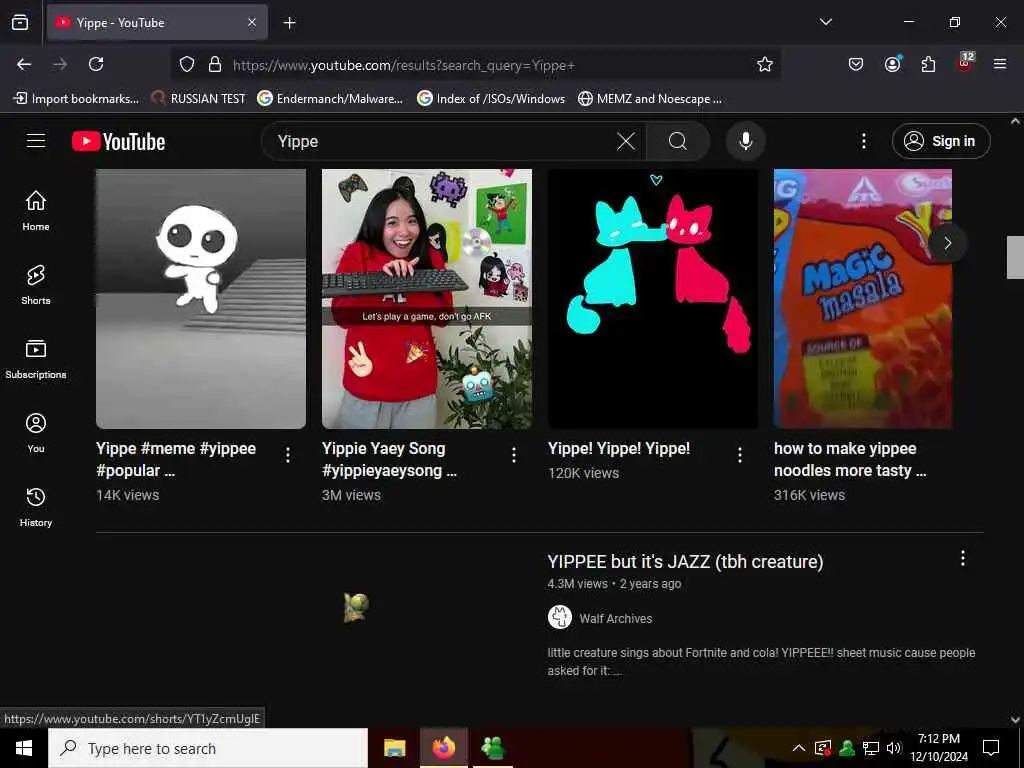Open Home in the sidebar
The height and width of the screenshot is (768, 1024).
pyautogui.click(x=36, y=210)
